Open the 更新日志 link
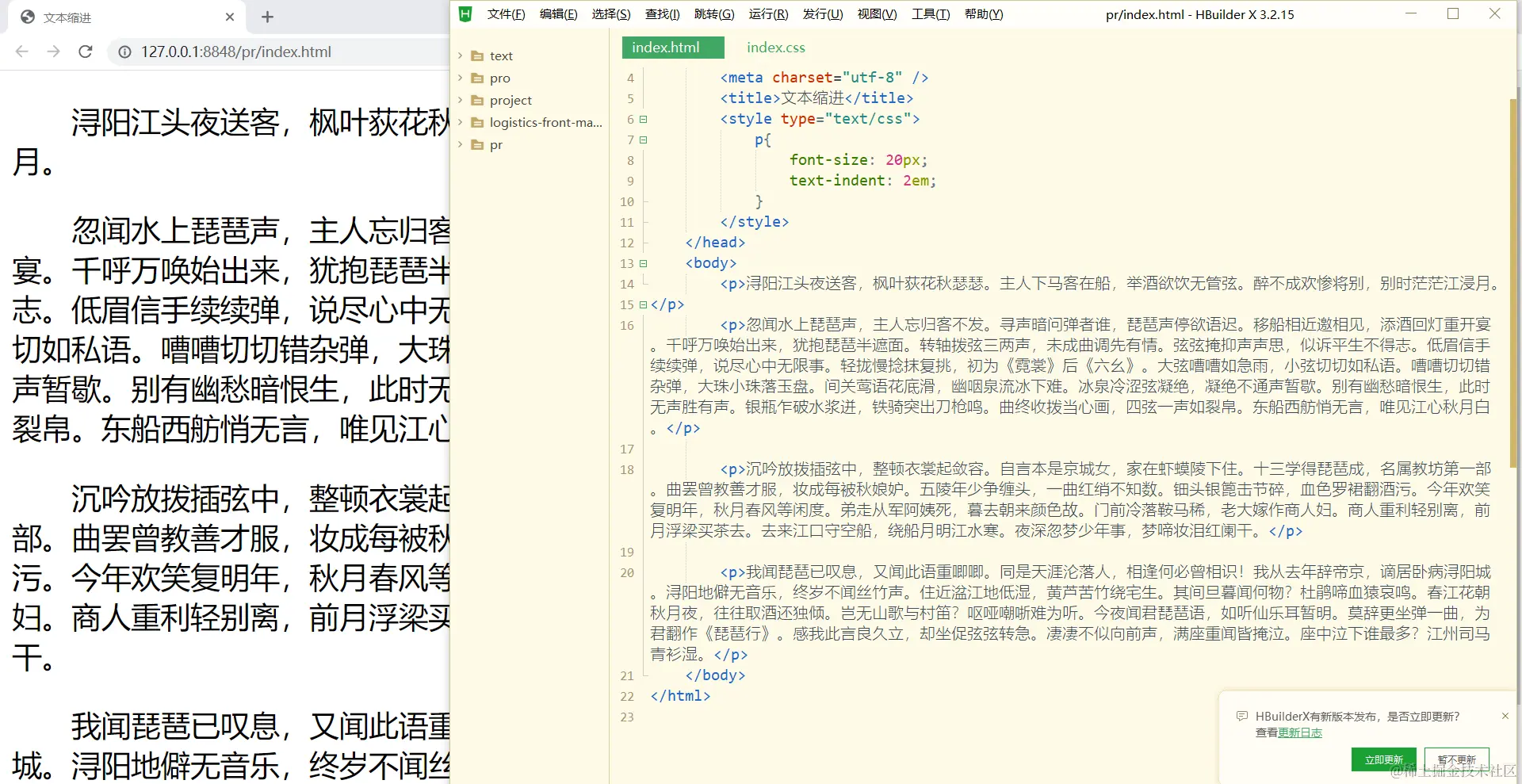Viewport: 1522px width, 784px height. click(x=1300, y=732)
